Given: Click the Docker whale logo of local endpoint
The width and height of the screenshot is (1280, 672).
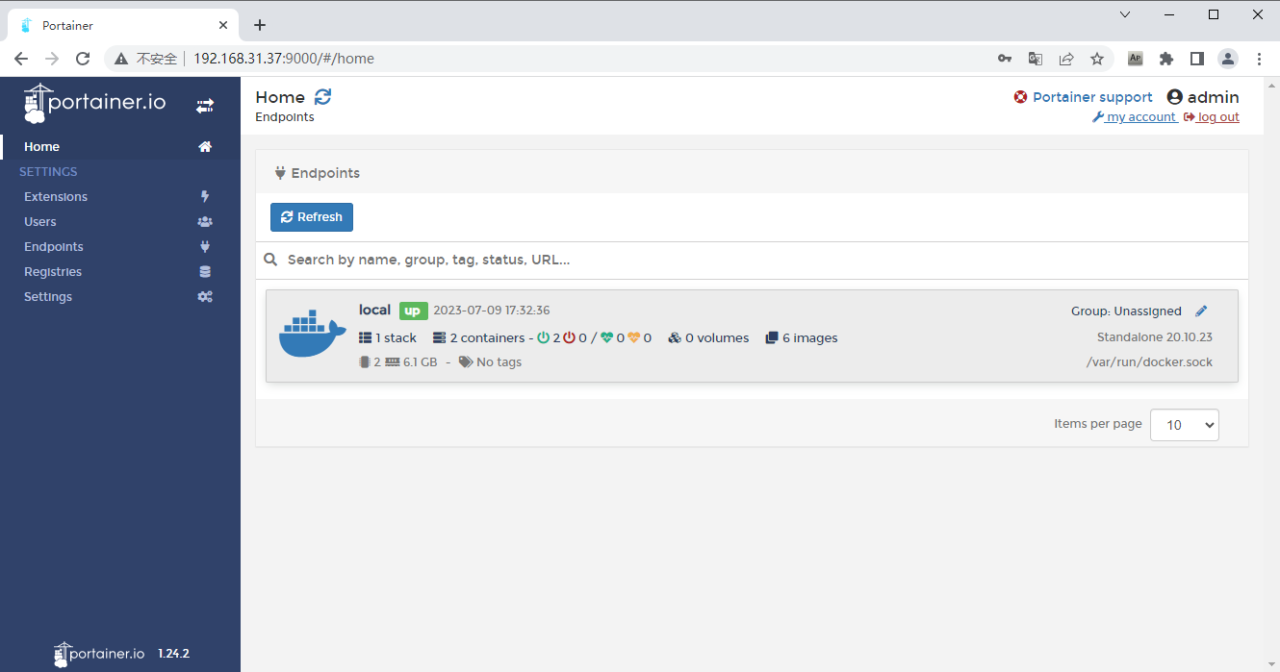Looking at the screenshot, I should (312, 334).
